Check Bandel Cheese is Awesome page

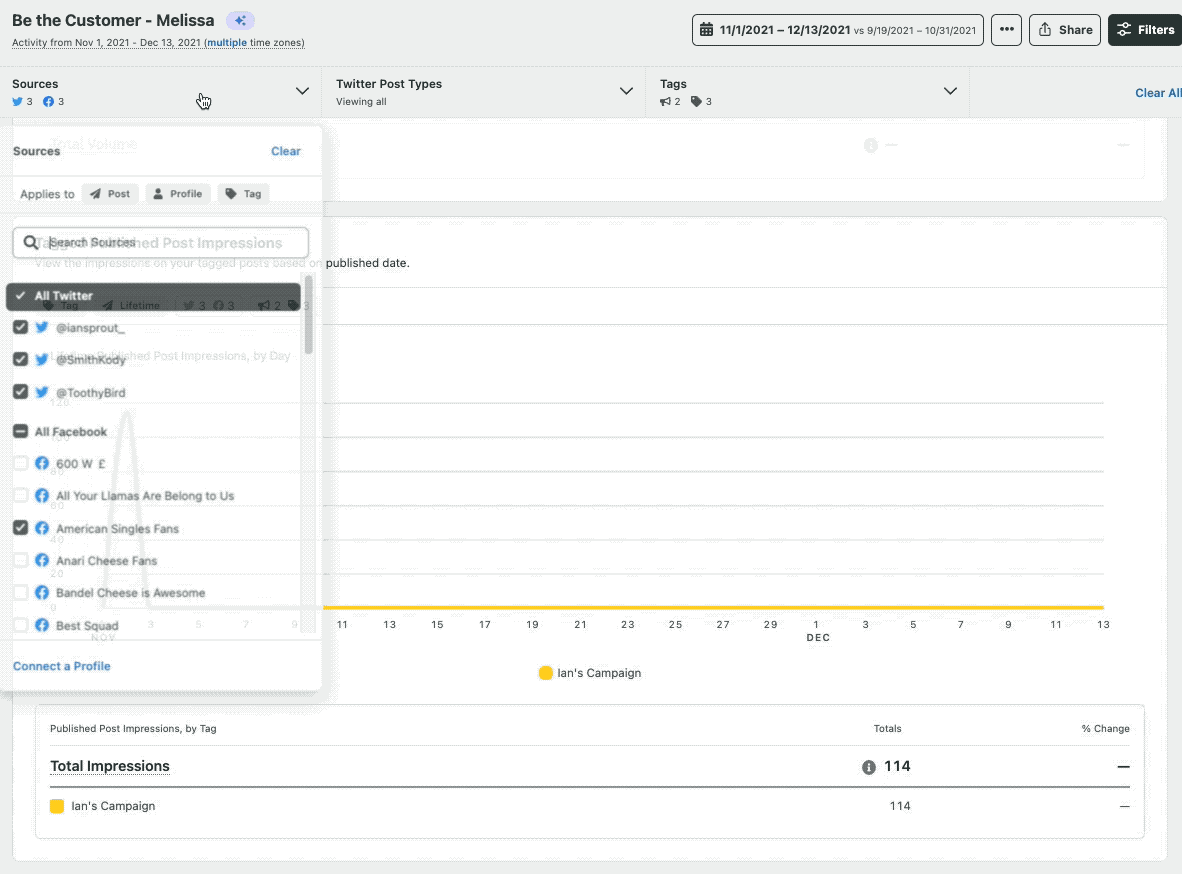pyautogui.click(x=20, y=593)
